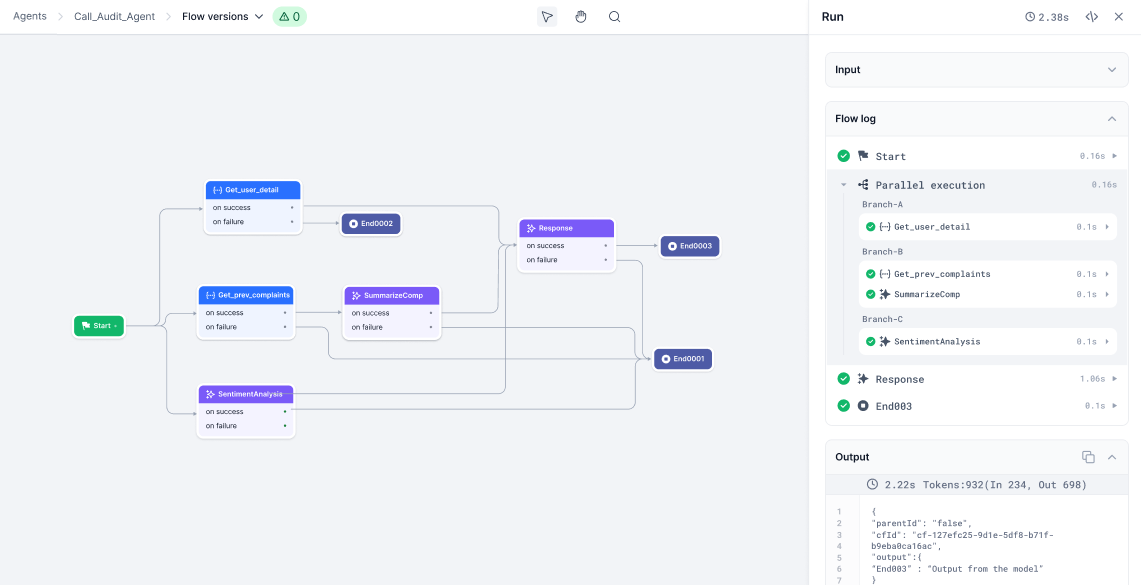This screenshot has width=1141, height=585.
Task: Select the SentimentAnalysis node on canvas
Action: pos(246,394)
